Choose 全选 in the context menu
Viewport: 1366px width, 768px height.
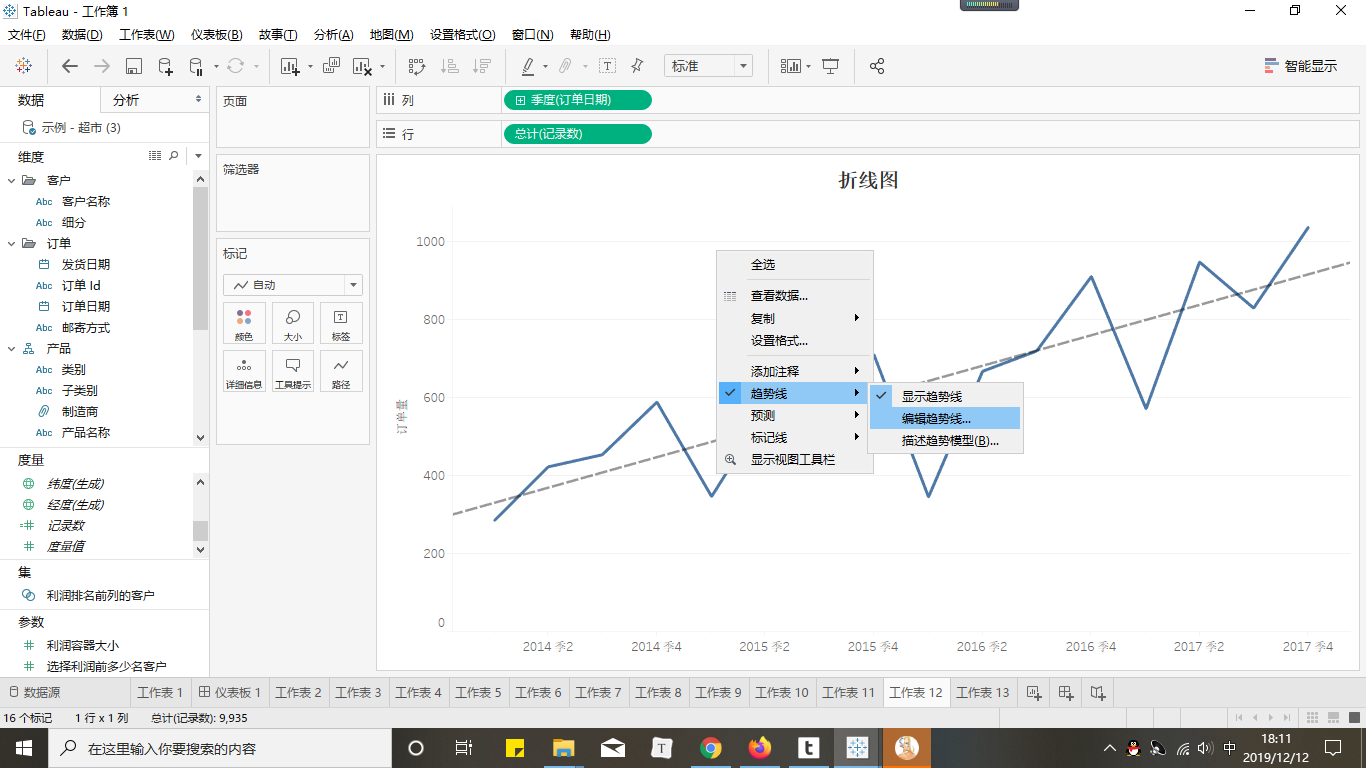795,265
